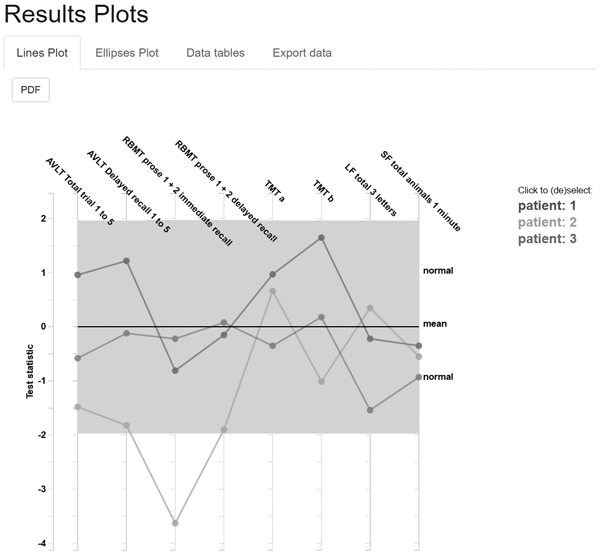Screen dimensions: 600x555
Task: Deselect patient: 2 in the legend
Action: pos(550,222)
